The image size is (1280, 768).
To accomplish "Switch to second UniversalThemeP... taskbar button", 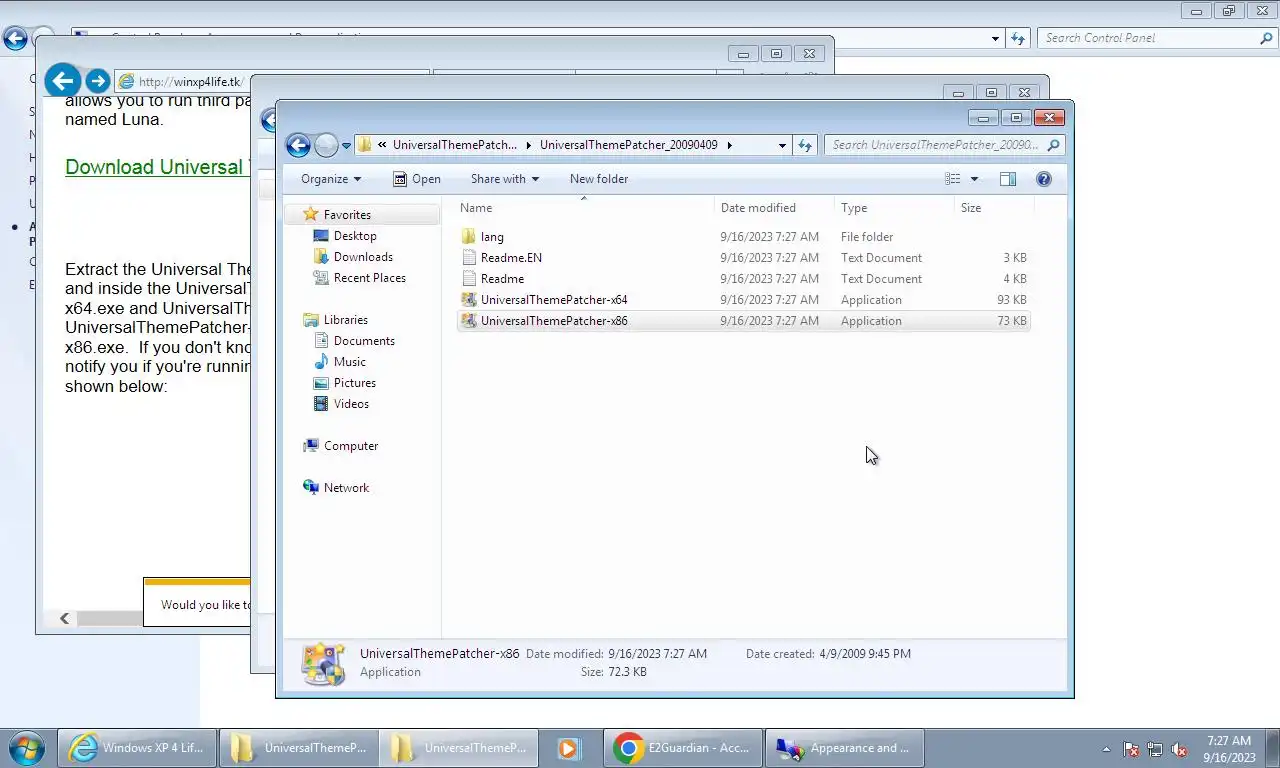I will point(459,748).
